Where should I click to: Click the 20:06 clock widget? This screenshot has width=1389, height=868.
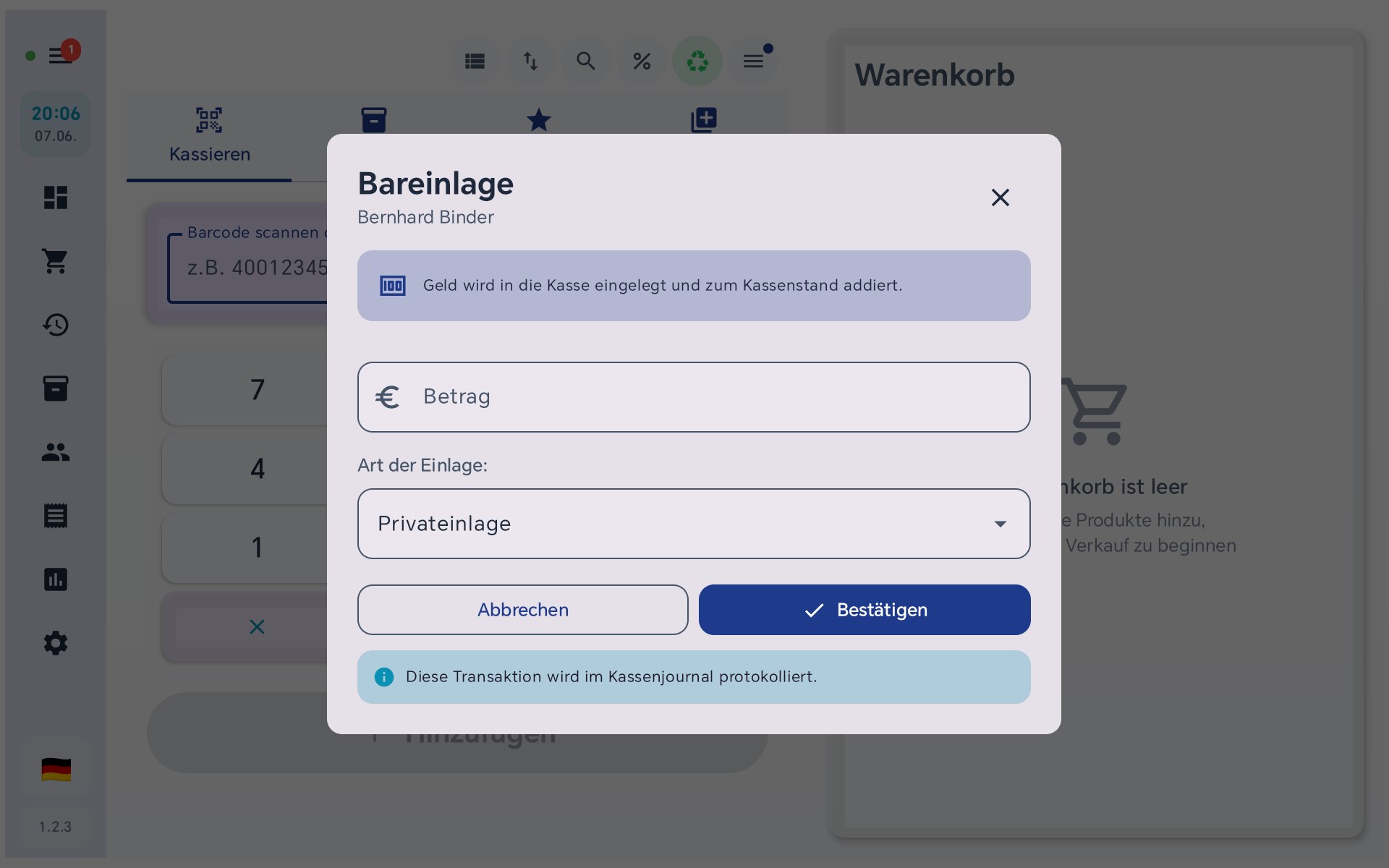56,124
